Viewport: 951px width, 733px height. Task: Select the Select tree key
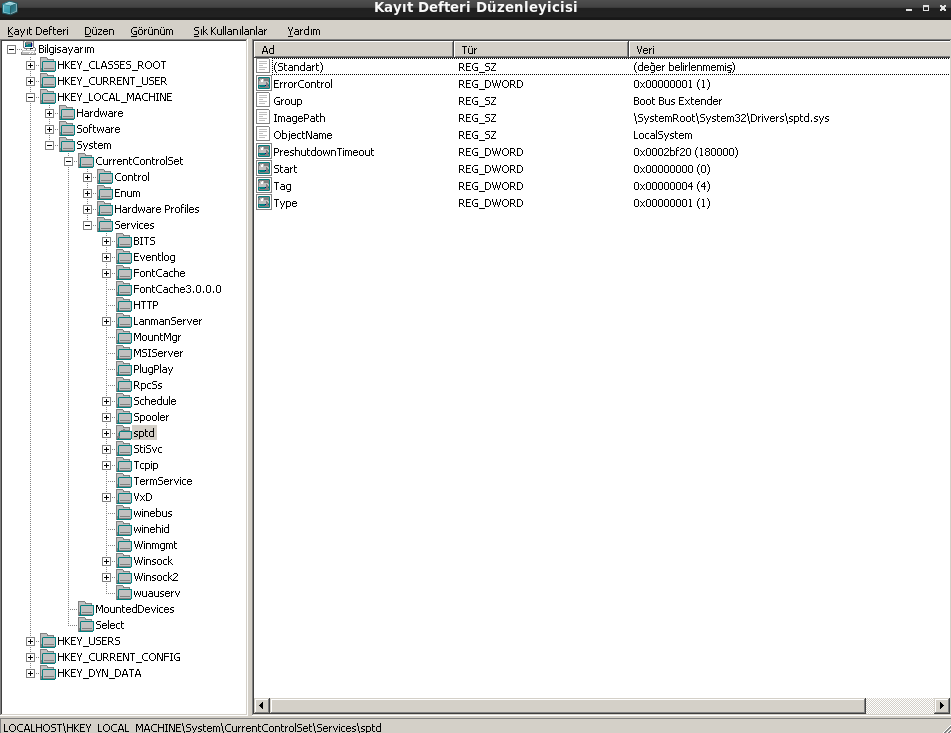click(109, 625)
